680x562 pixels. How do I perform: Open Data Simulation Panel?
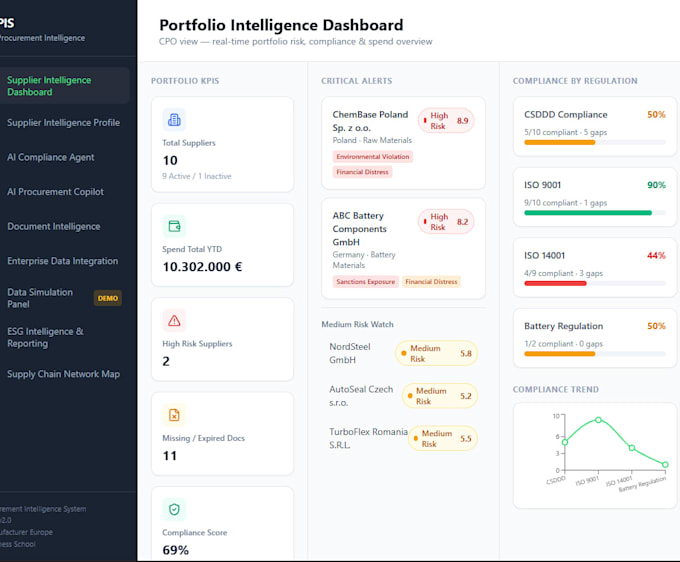pyautogui.click(x=40, y=298)
